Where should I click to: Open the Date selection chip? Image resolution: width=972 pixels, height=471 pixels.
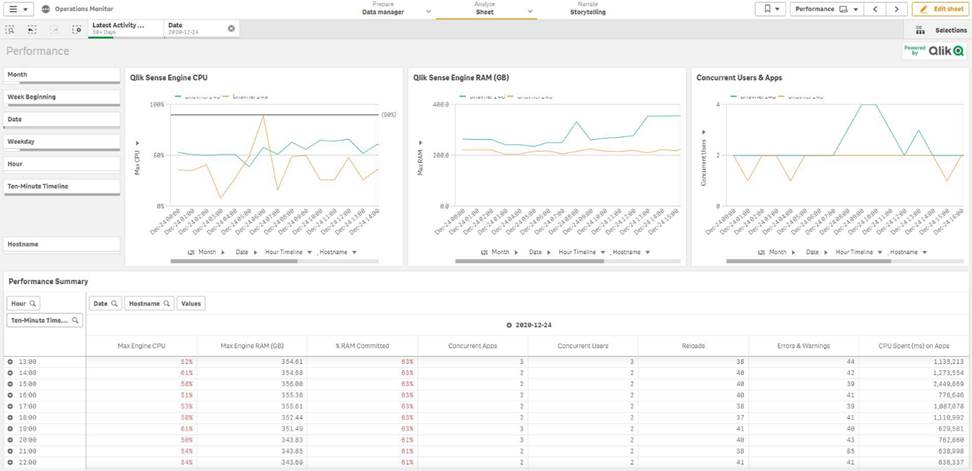pos(195,29)
